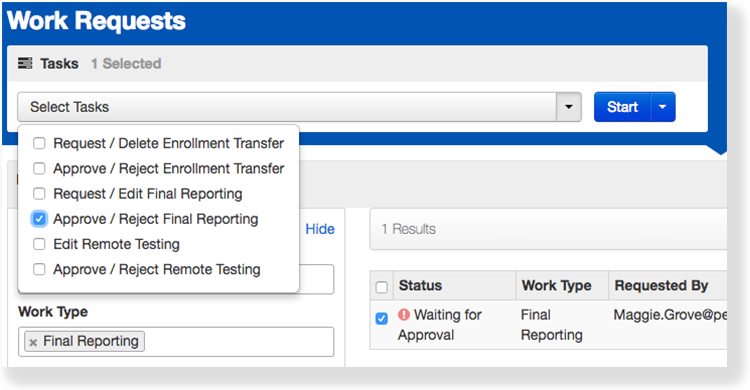Remove the Final Reporting tag using its x icon
The image size is (750, 390).
[x=33, y=342]
